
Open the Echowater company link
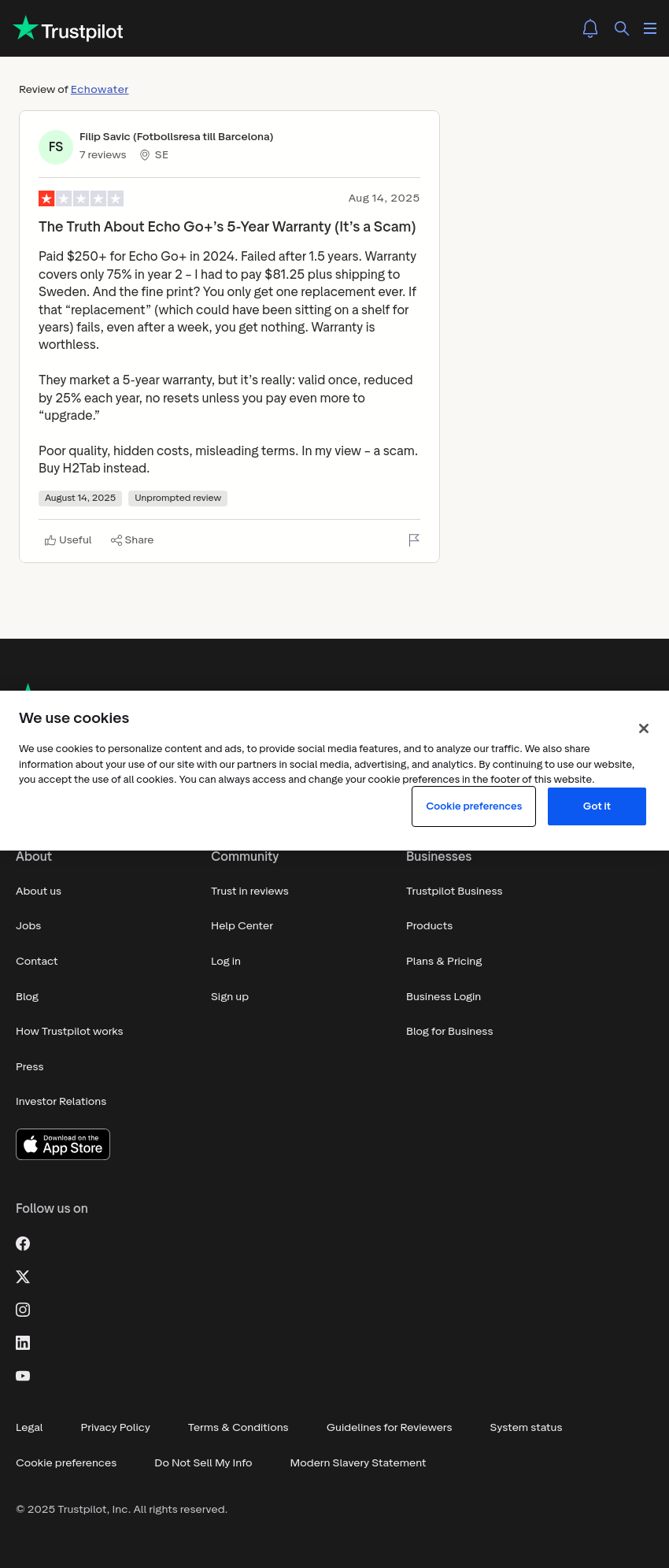[x=99, y=89]
